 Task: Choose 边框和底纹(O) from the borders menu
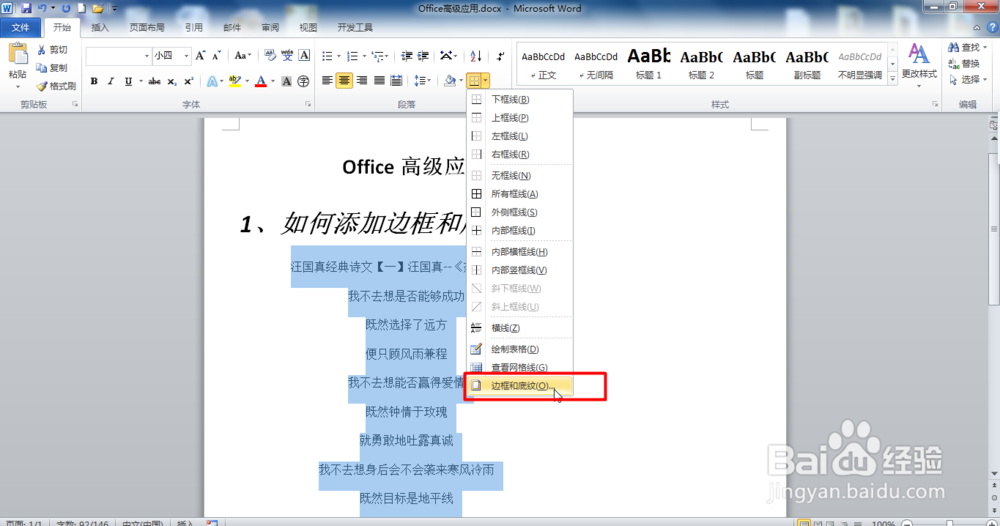[x=520, y=385]
